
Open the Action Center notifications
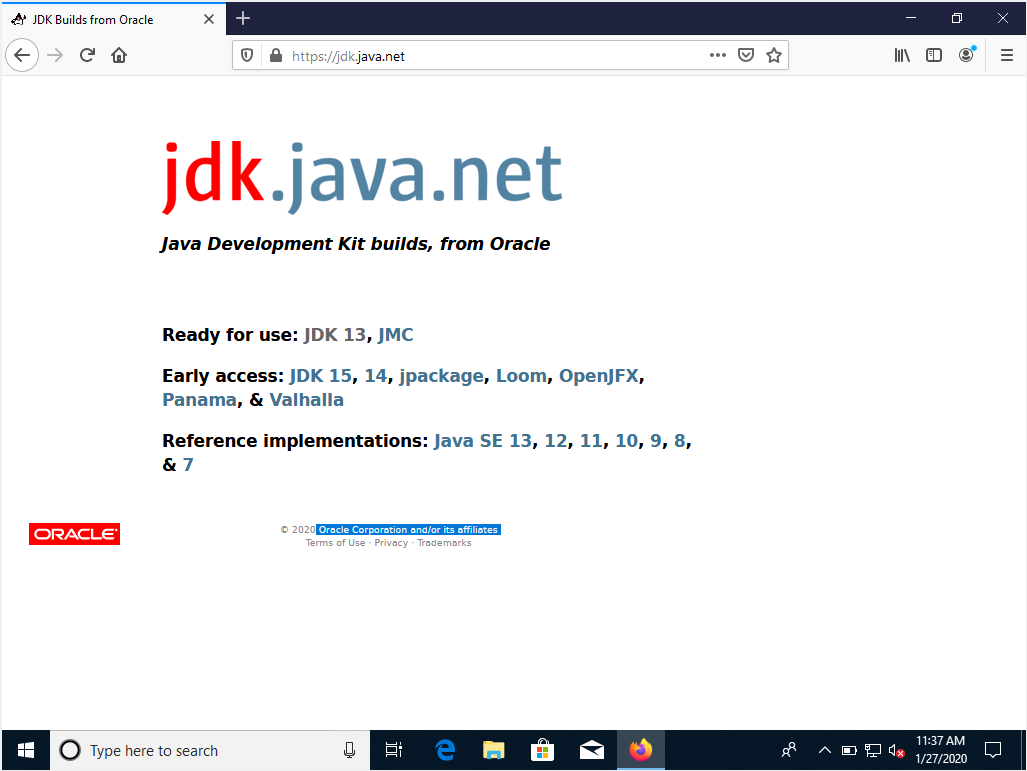point(993,751)
